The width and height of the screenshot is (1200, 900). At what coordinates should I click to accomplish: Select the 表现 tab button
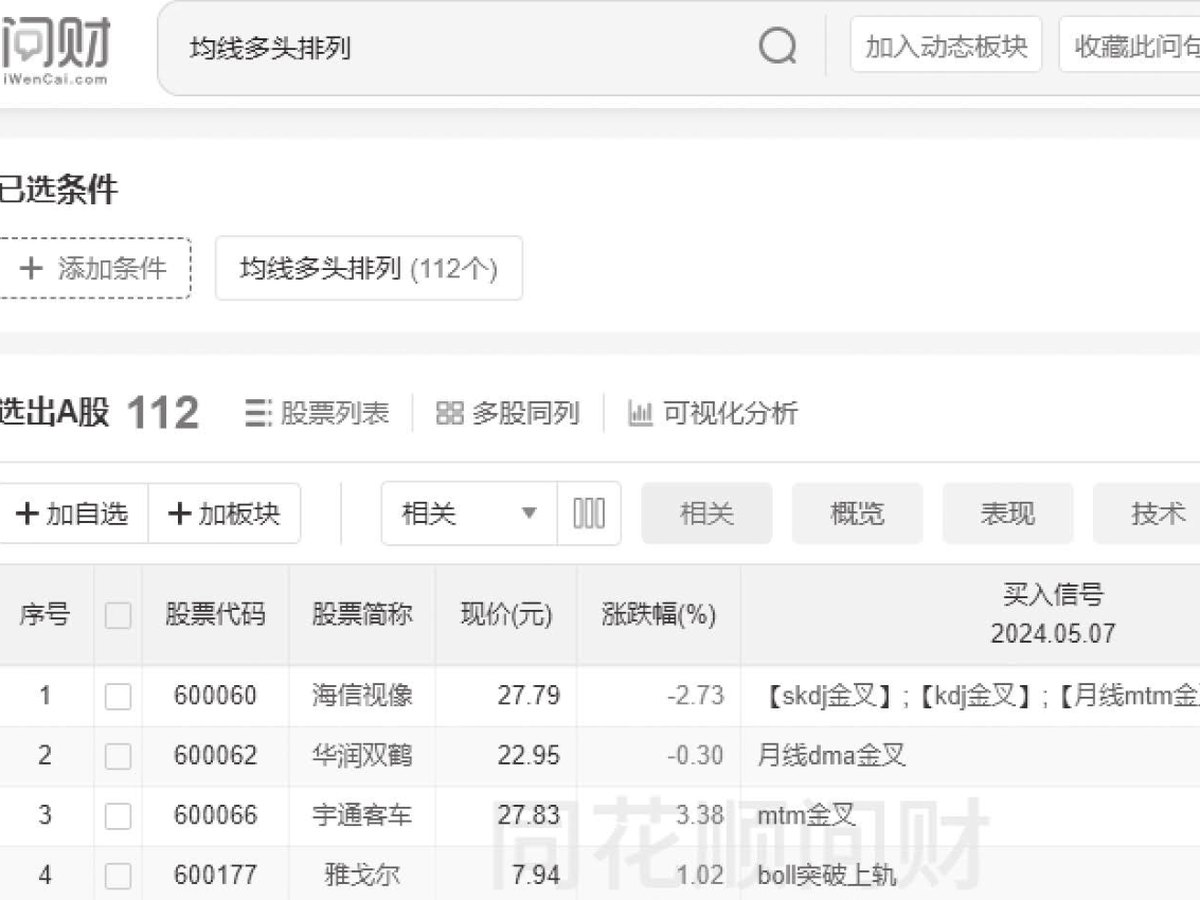click(x=1008, y=514)
